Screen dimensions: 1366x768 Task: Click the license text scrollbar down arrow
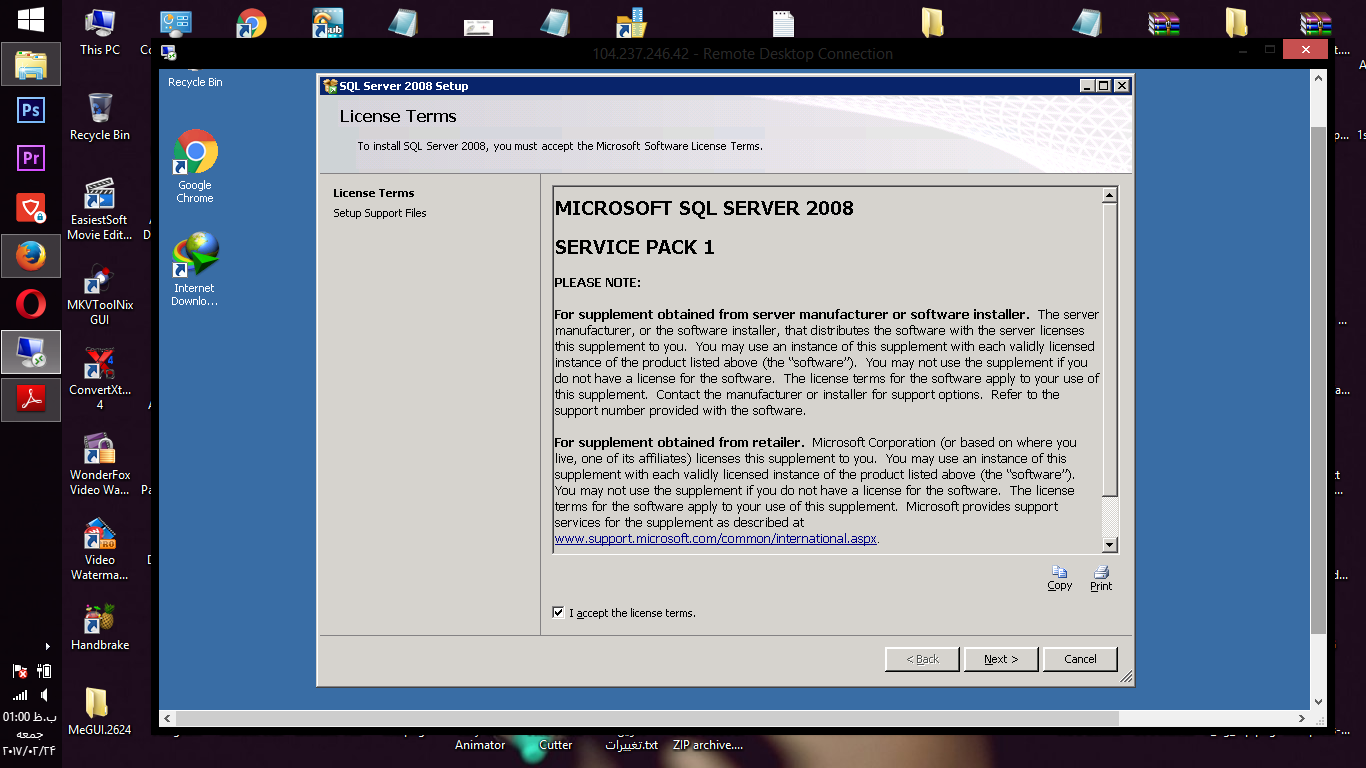pos(1109,544)
